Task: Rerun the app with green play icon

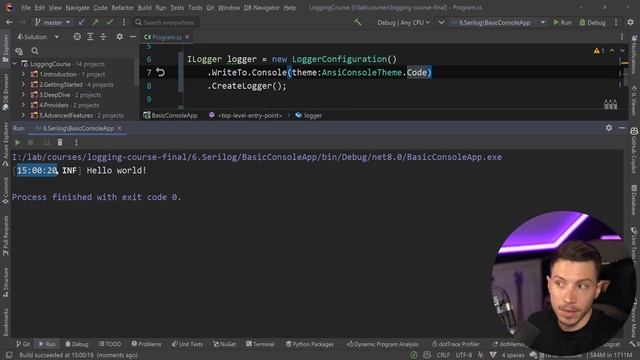Action: pyautogui.click(x=18, y=142)
